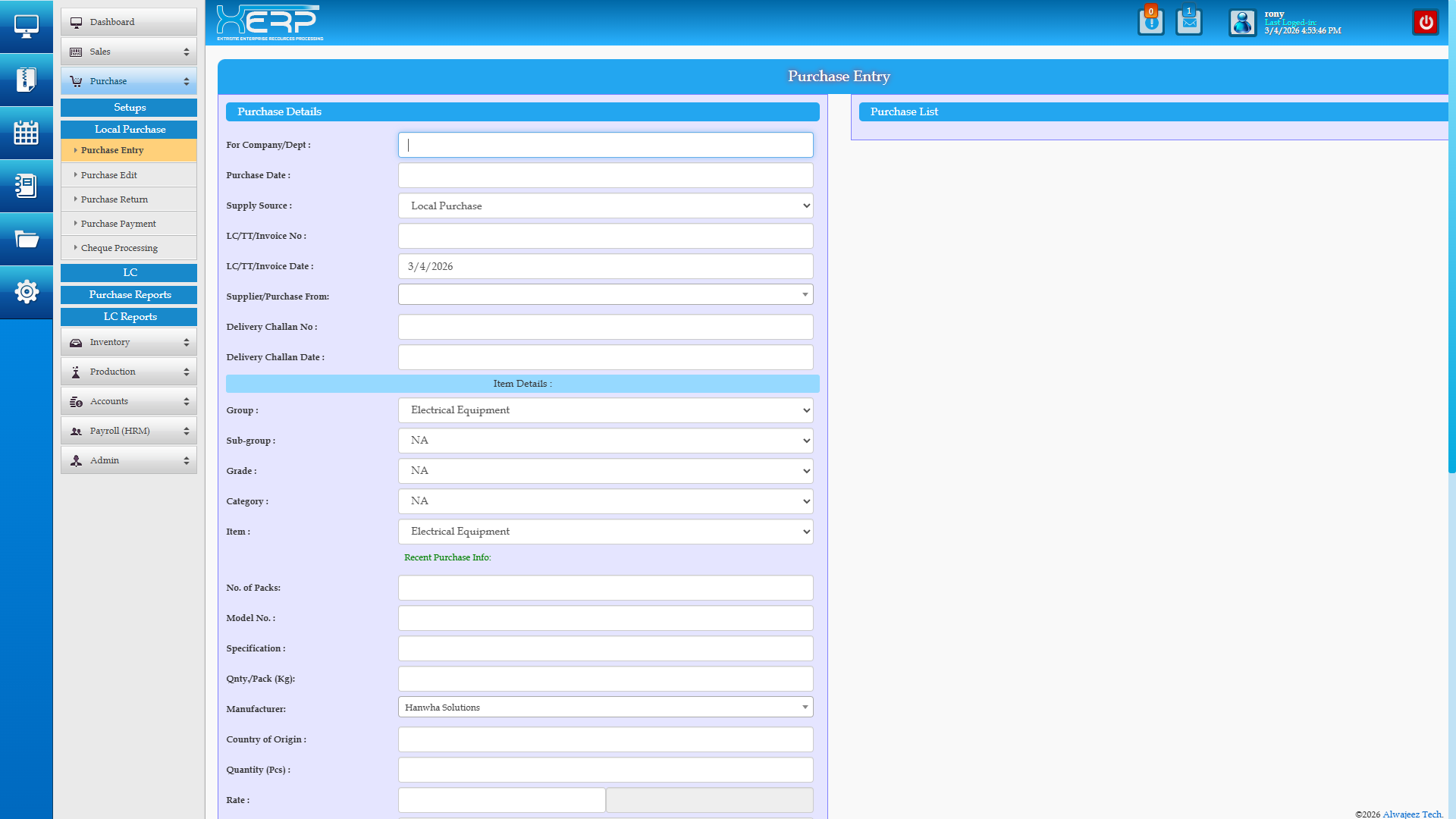
Task: Open the Manufacturer dropdown showing Hanwha Solutions
Action: [x=605, y=708]
